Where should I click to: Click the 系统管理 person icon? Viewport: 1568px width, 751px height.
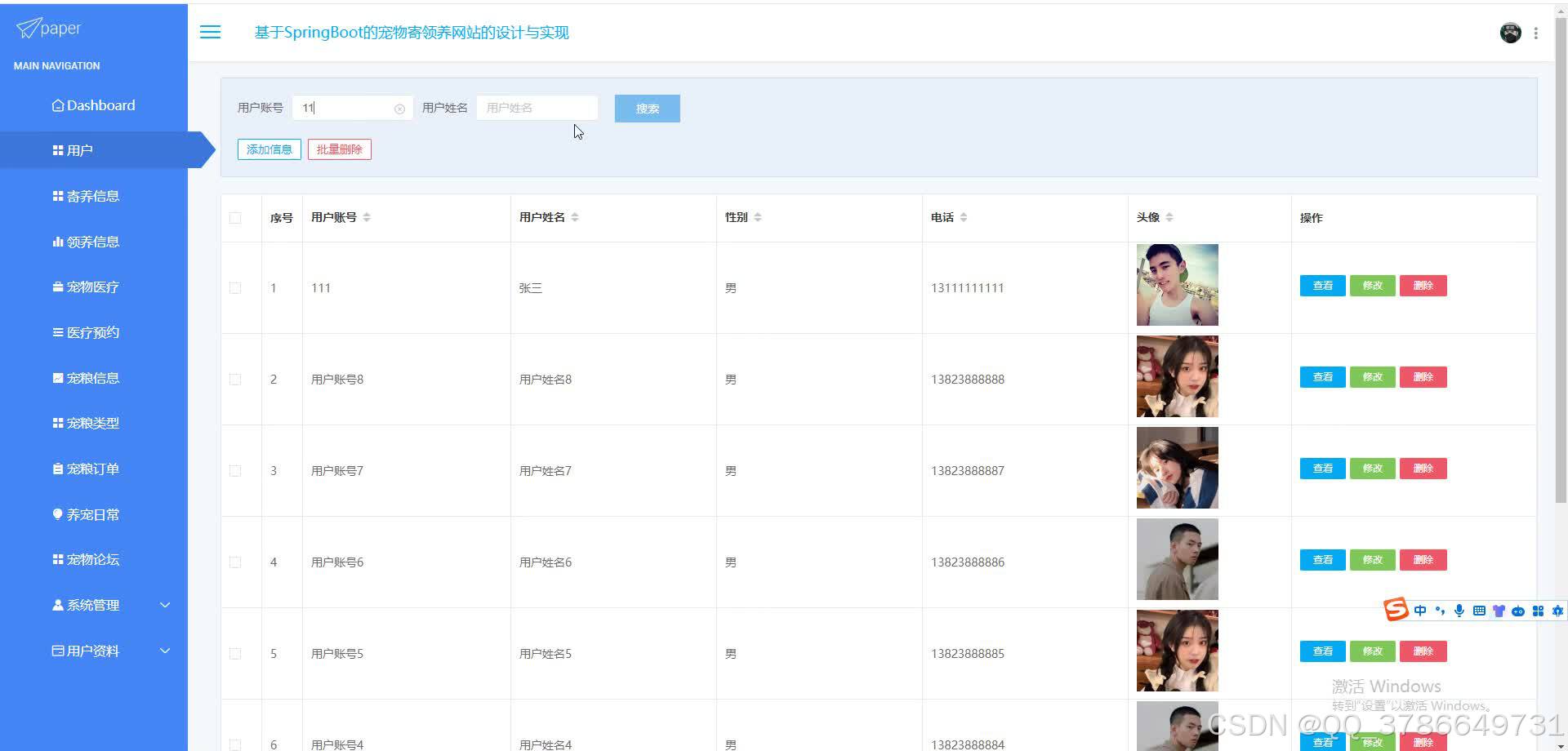coord(58,605)
